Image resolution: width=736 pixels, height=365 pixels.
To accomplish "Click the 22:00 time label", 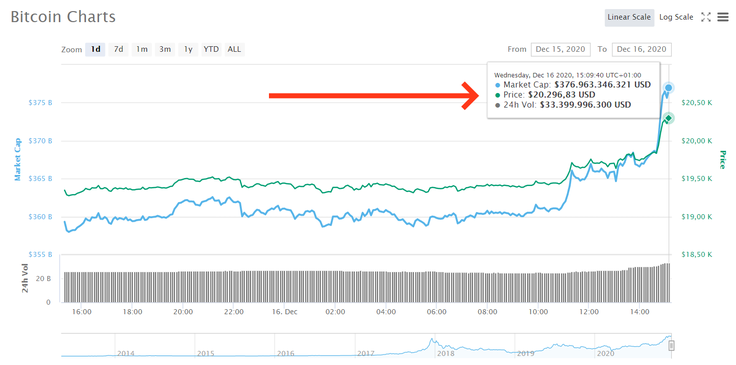I will click(234, 312).
